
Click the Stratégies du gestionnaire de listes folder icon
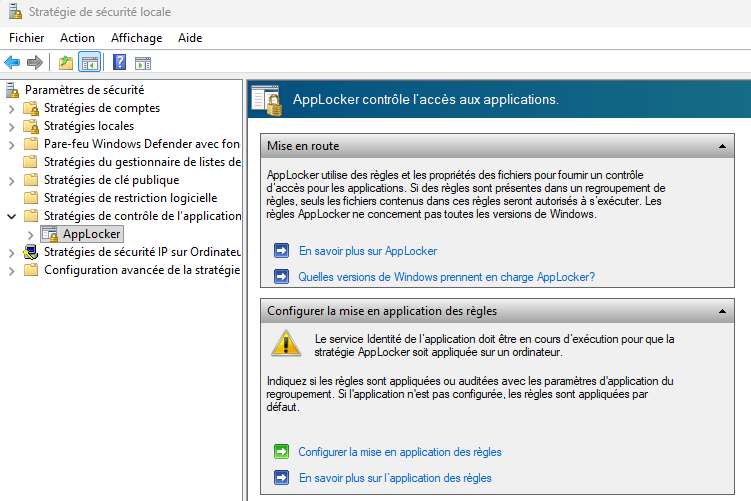(x=31, y=162)
